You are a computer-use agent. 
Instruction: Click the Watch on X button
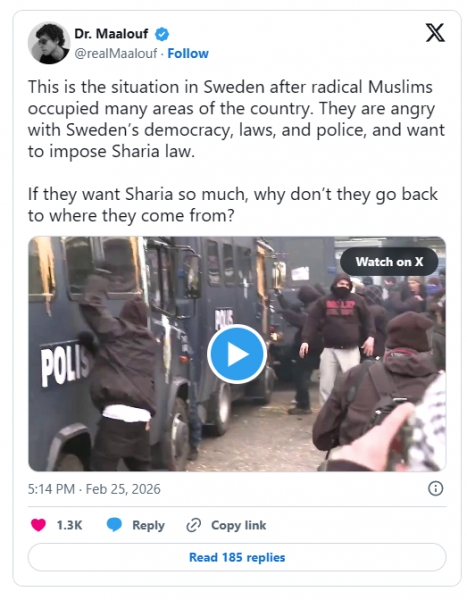(389, 262)
